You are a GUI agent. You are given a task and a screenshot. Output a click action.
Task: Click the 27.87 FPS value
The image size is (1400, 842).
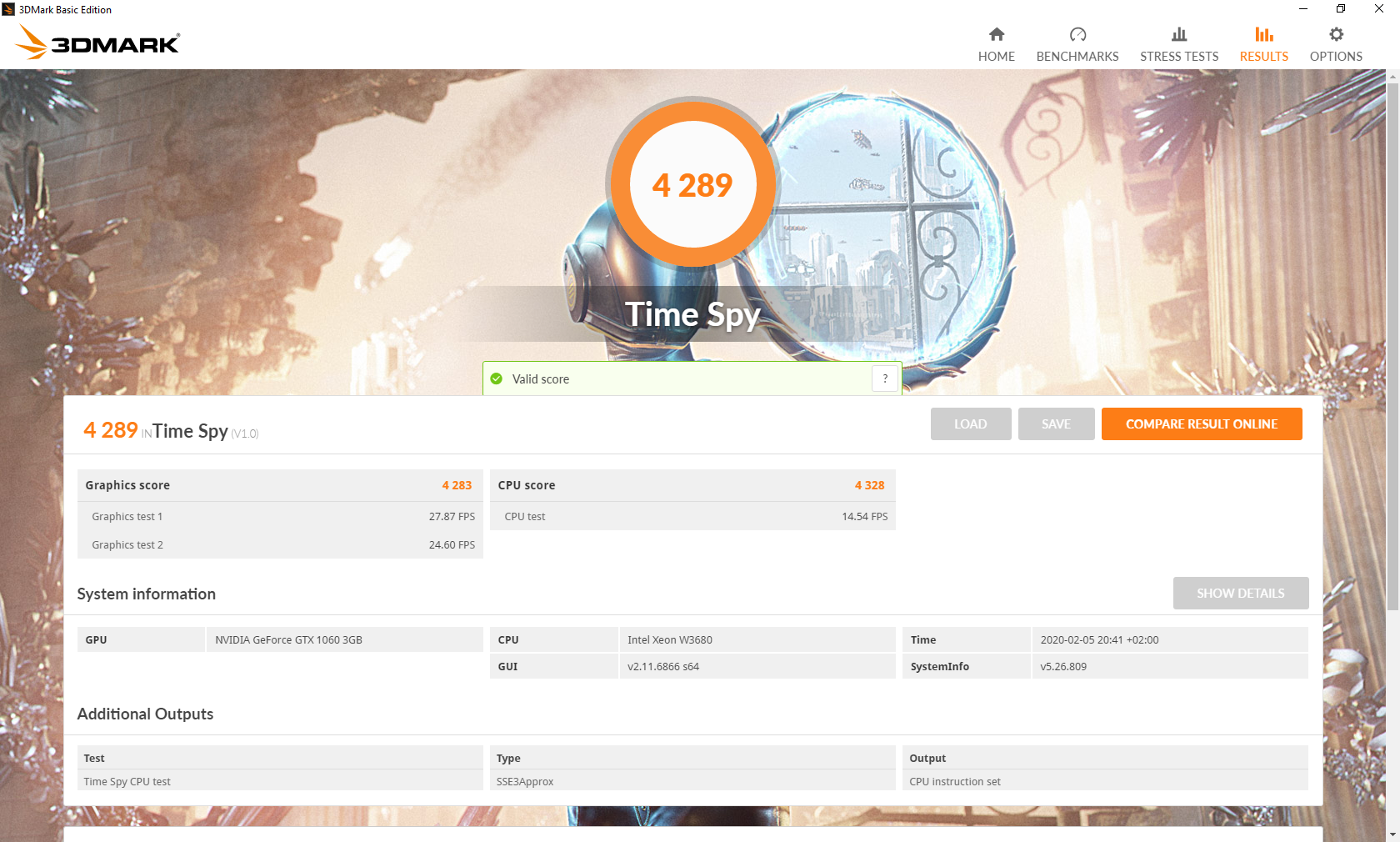452,516
